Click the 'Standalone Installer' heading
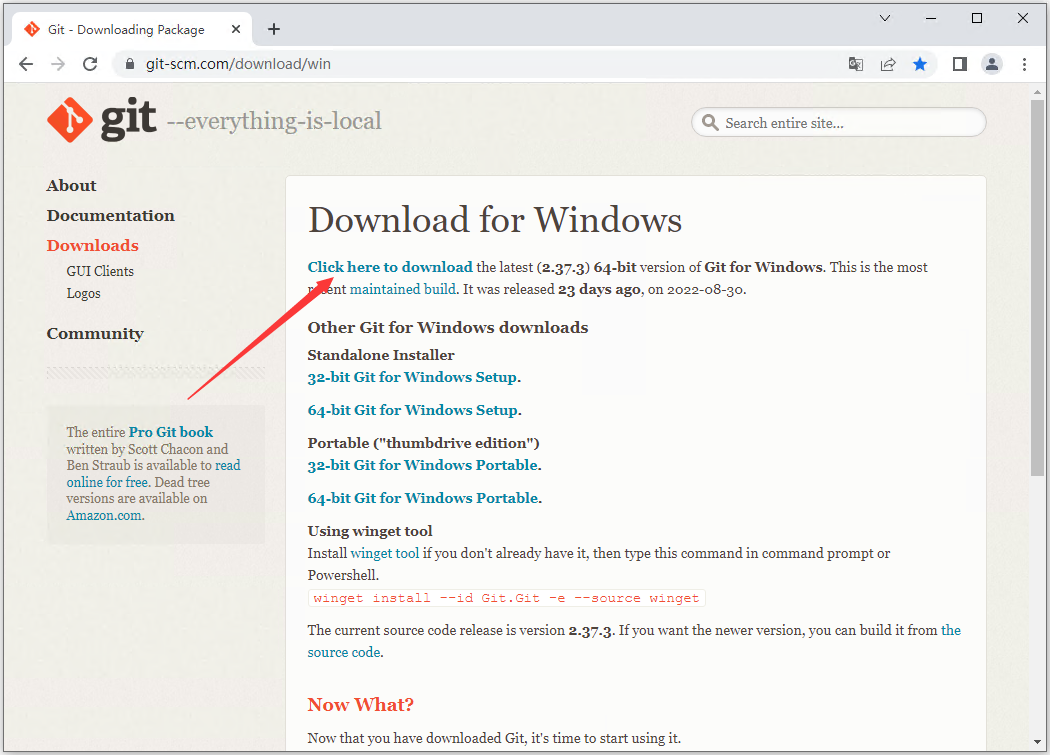This screenshot has height=755, width=1050. pos(380,355)
